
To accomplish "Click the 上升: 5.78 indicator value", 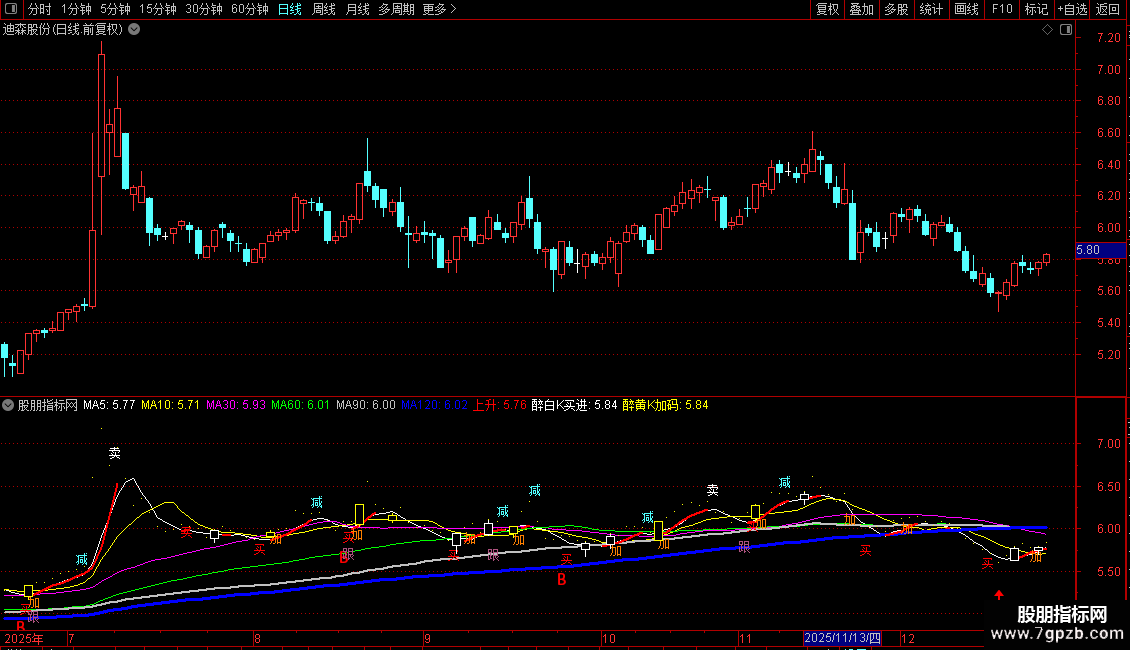I will point(499,405).
